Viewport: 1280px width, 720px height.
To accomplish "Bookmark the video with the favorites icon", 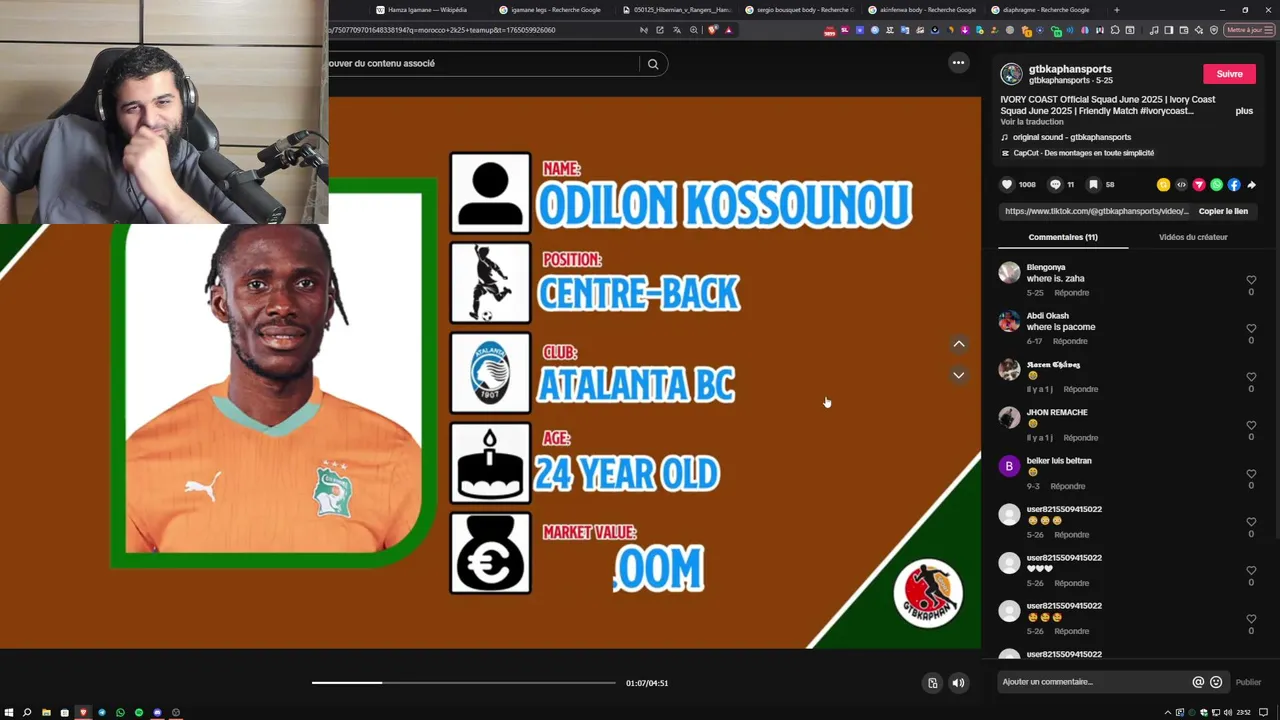I will (x=1093, y=185).
